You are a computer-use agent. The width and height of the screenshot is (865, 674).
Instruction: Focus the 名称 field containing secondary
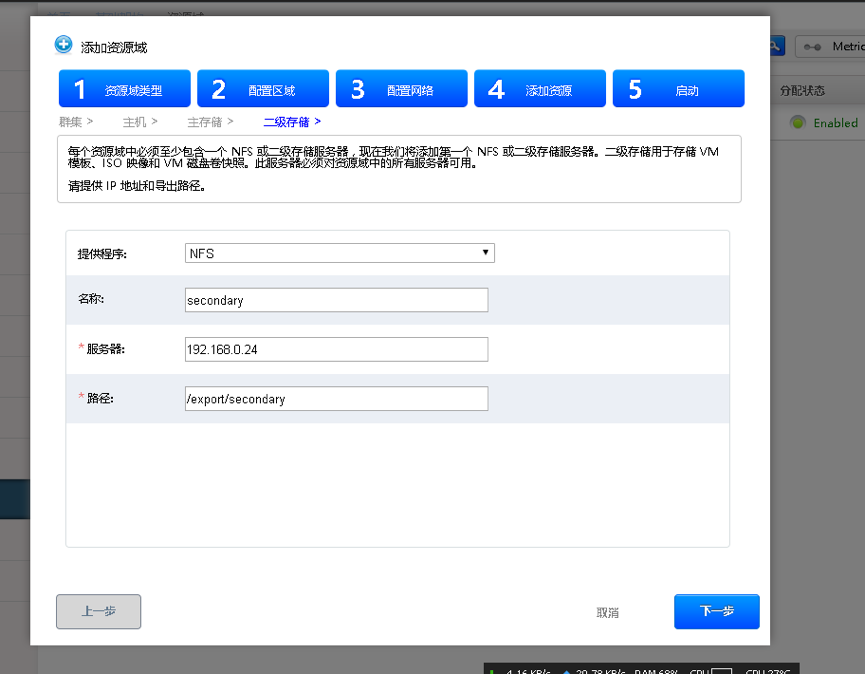coord(337,300)
